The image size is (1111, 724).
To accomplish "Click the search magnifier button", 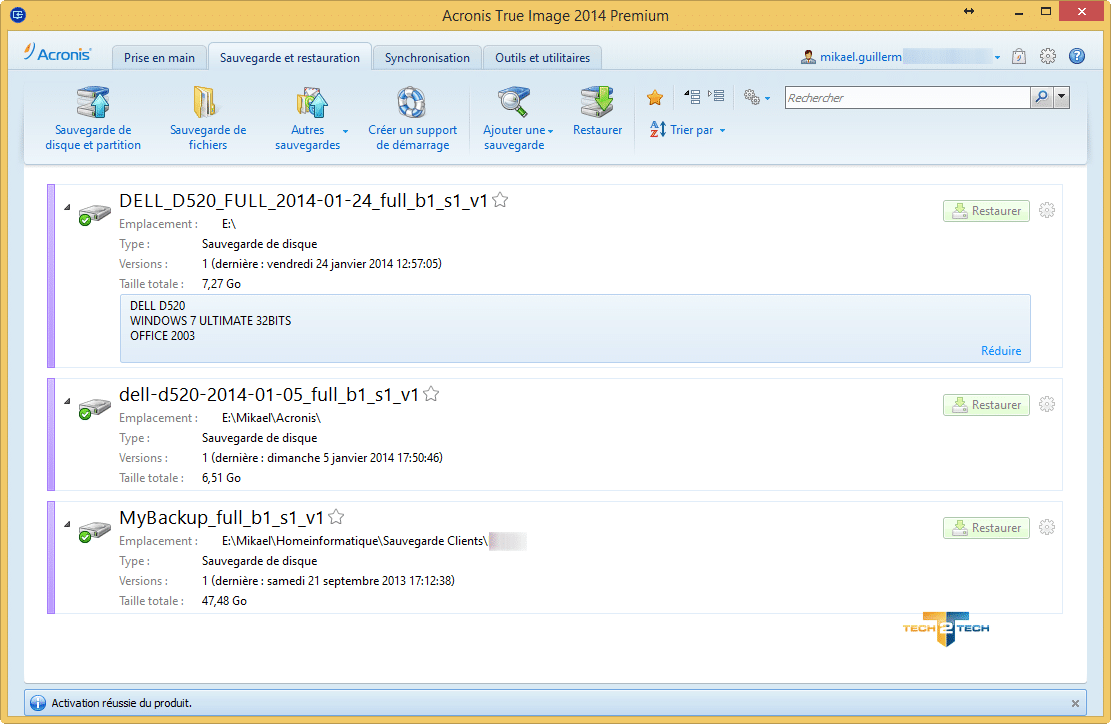I will [x=1041, y=97].
